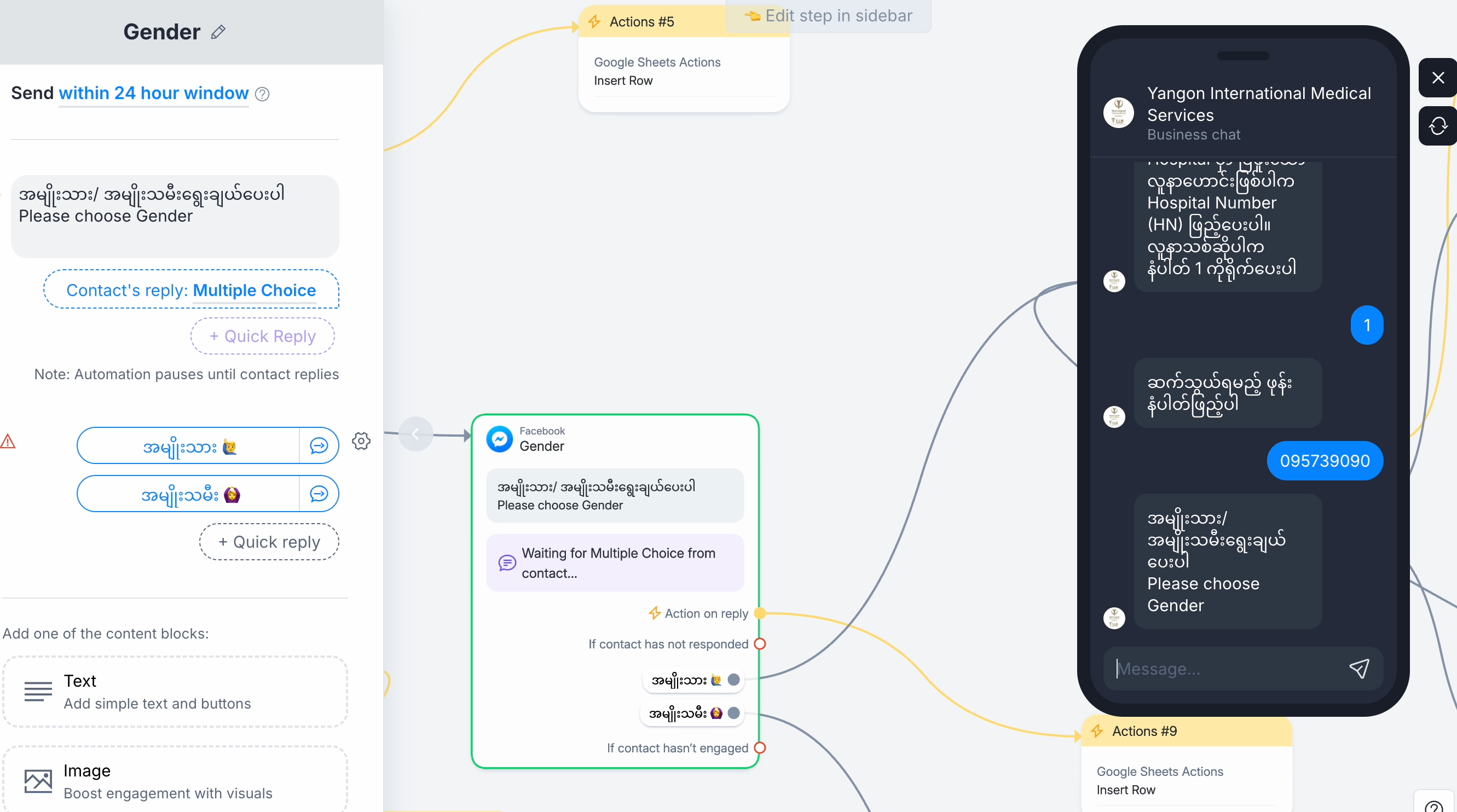
Task: Click the Facebook Messenger icon on Gender node
Action: coord(499,439)
